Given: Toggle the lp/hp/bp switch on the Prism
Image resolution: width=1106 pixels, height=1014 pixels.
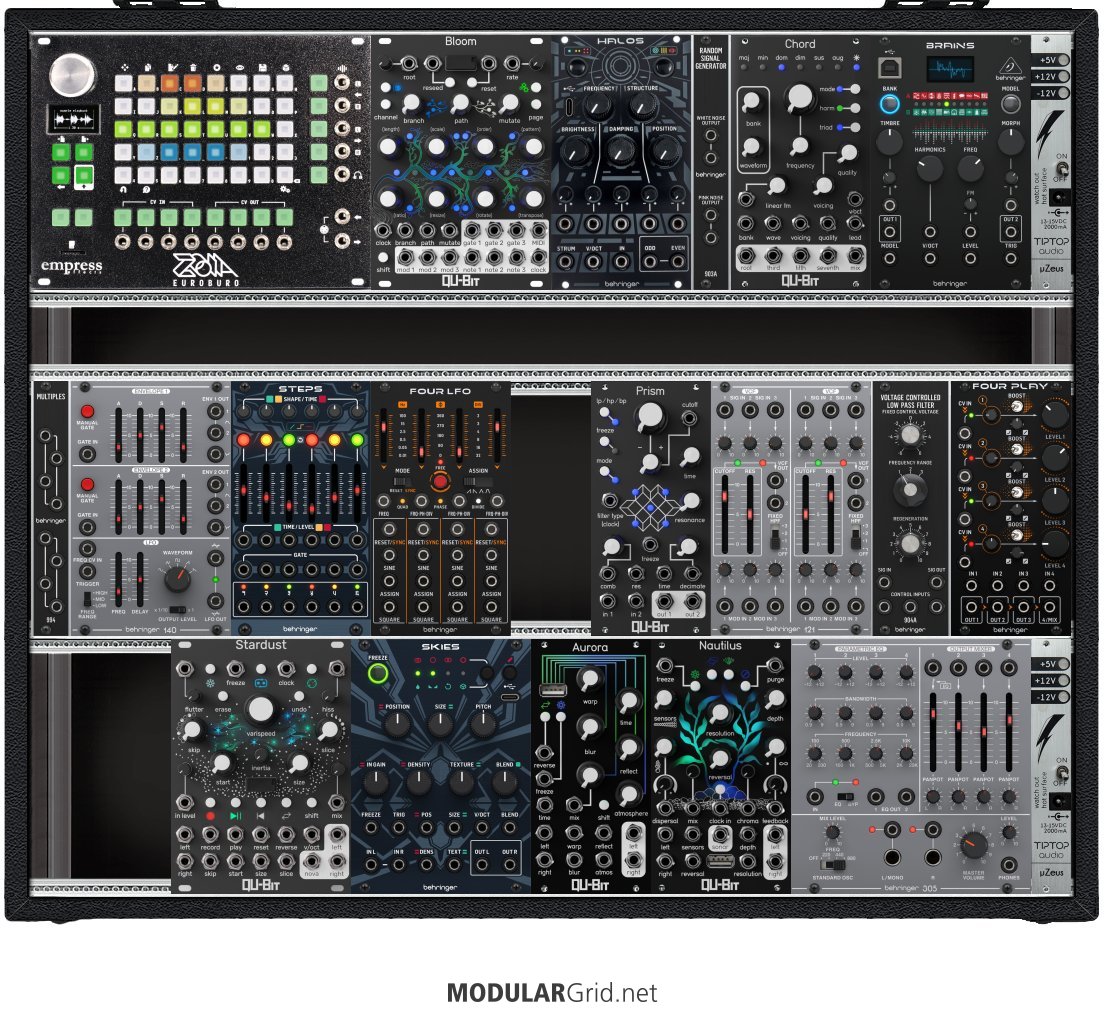Looking at the screenshot, I should [604, 414].
